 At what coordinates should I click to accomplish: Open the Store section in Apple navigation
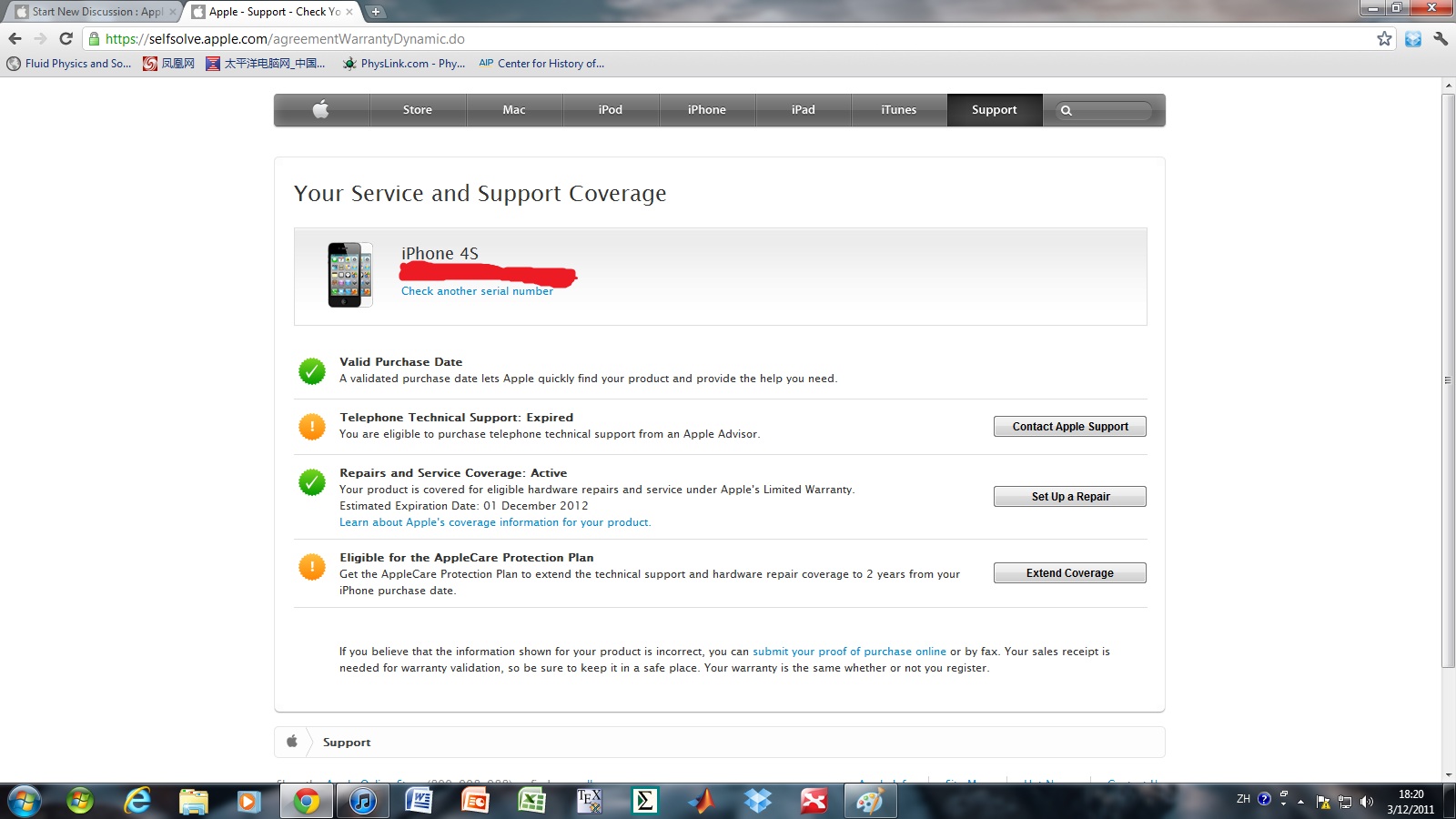coord(418,110)
